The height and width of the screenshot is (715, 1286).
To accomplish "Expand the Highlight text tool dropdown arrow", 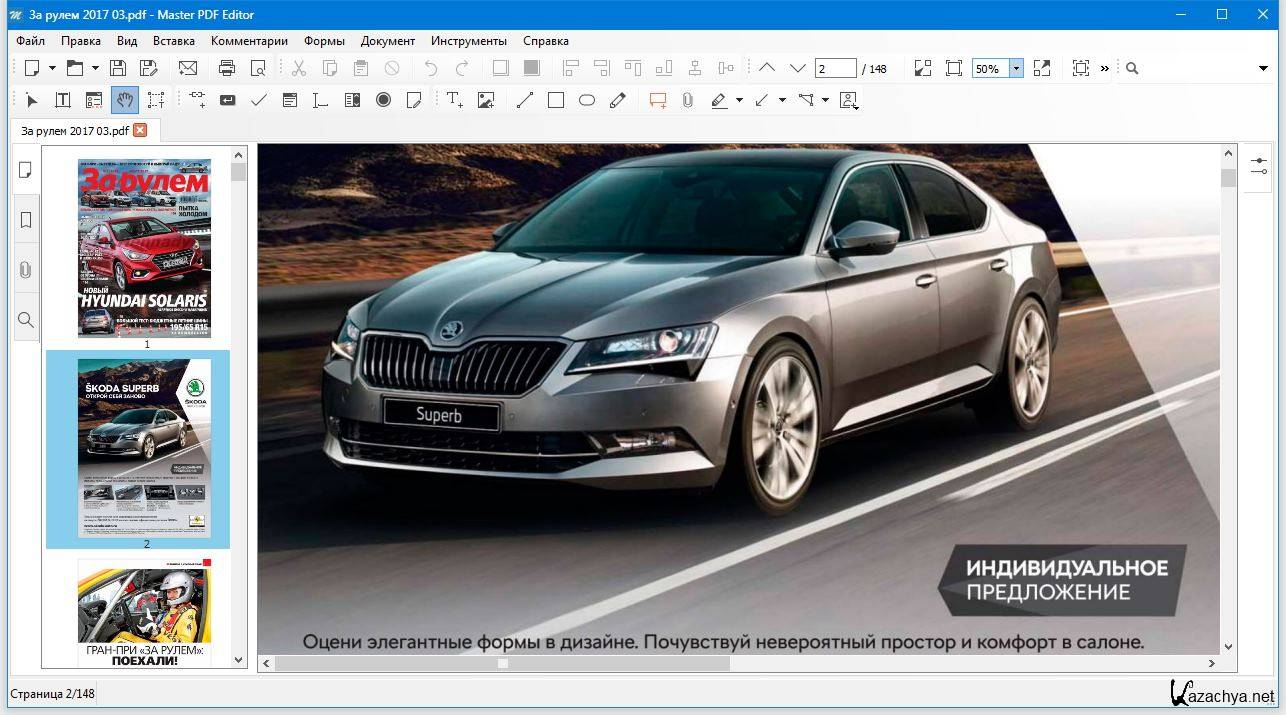I will point(739,100).
